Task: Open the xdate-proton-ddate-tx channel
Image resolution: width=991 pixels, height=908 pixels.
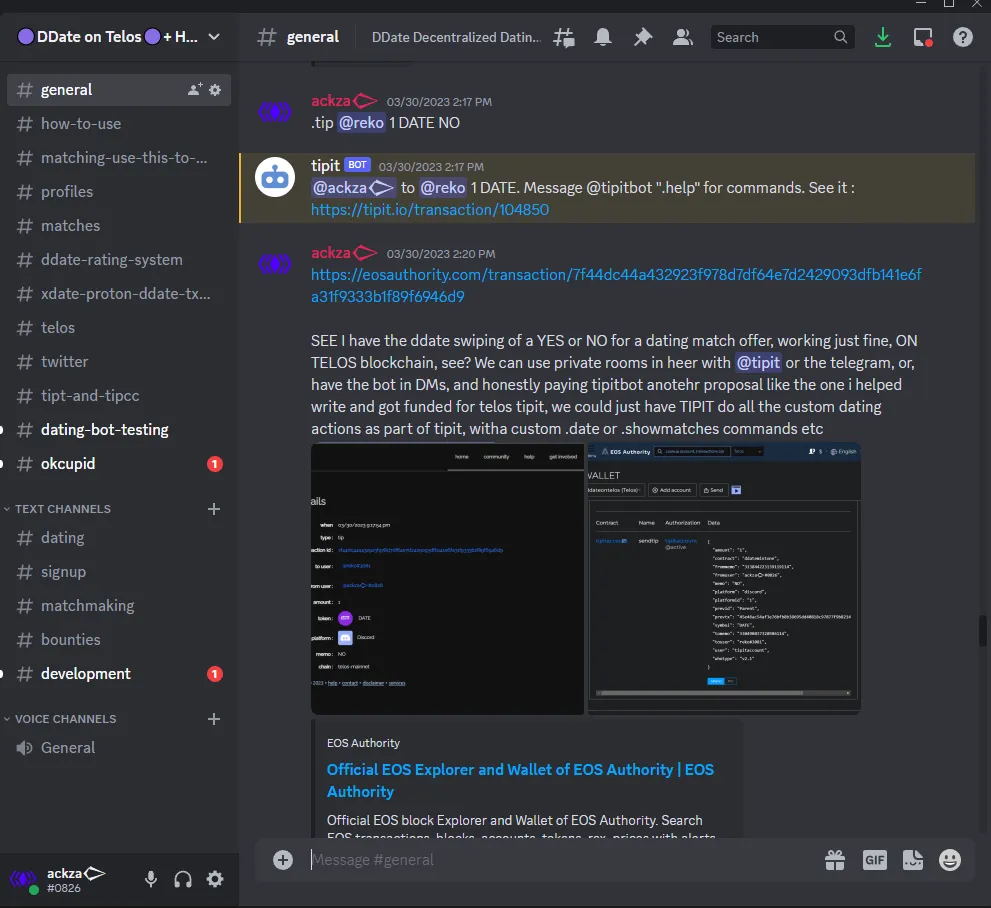Action: [119, 294]
